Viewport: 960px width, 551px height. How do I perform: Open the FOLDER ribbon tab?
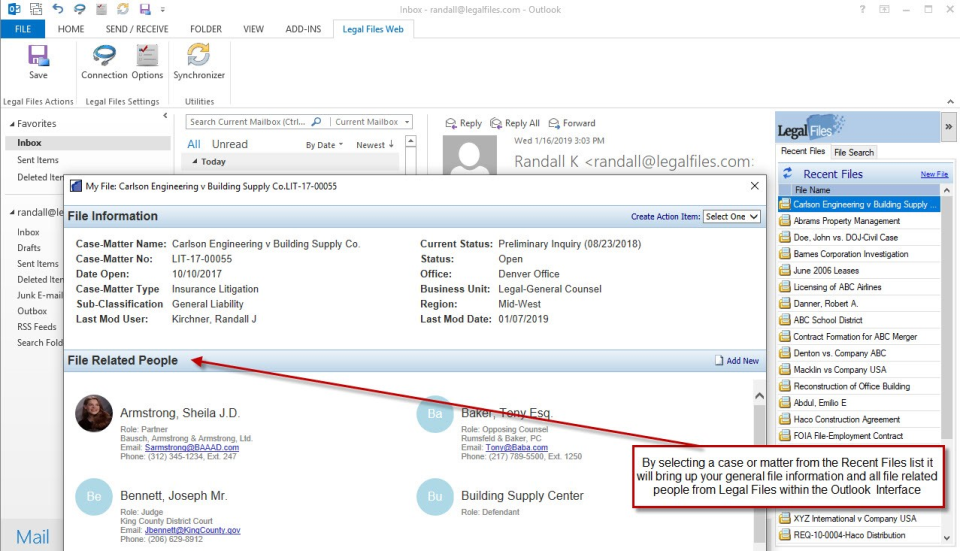point(206,29)
